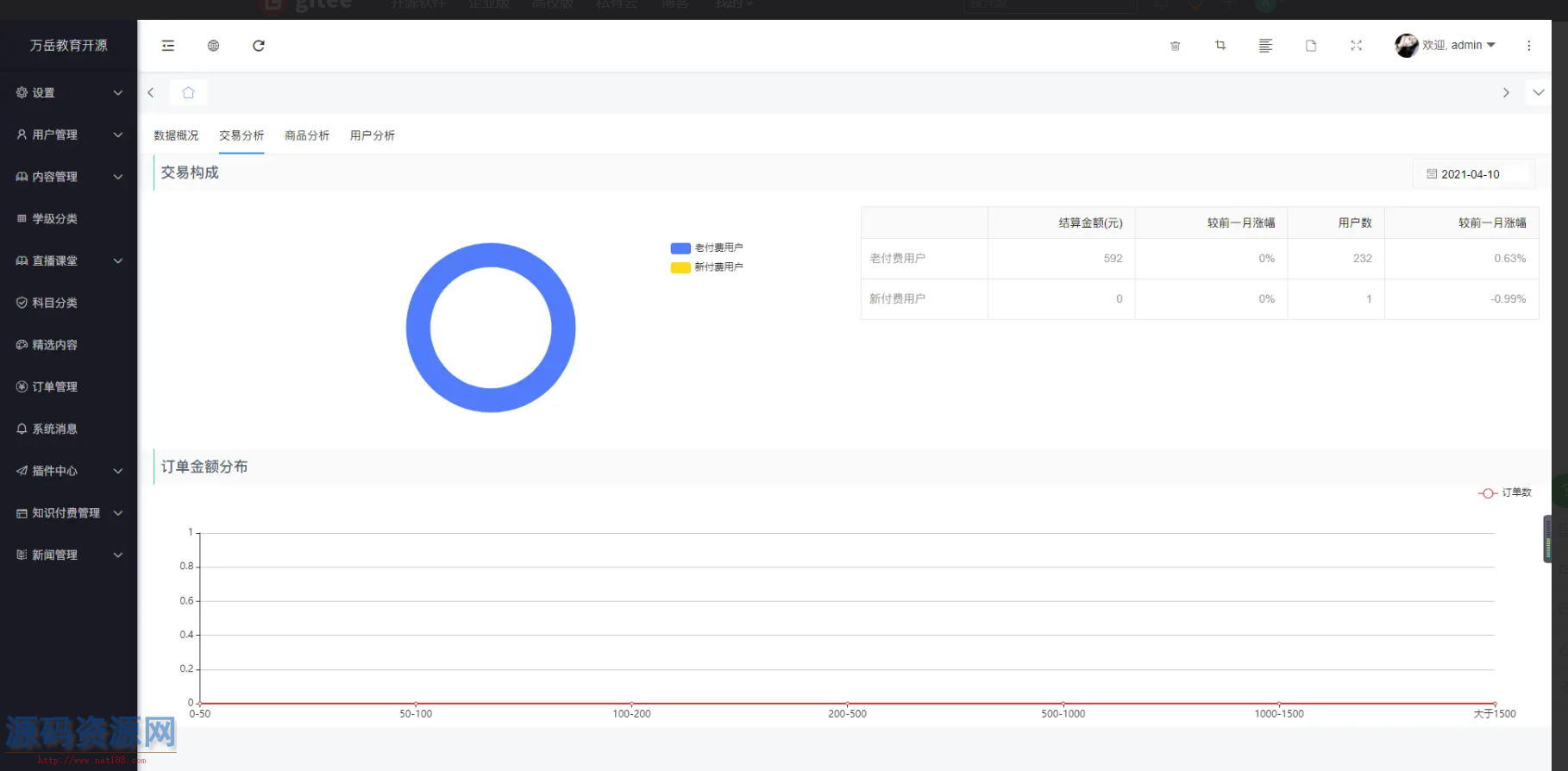Image resolution: width=1568 pixels, height=771 pixels.
Task: Enter fullscreen mode using expand icon
Action: (x=1356, y=46)
